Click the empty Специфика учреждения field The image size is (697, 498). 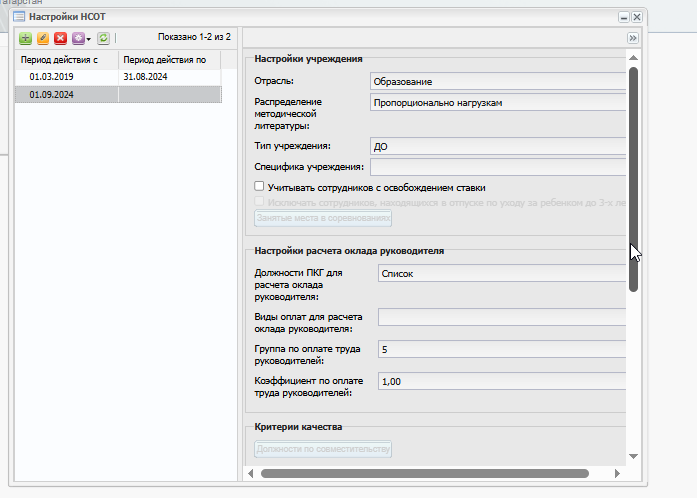(x=498, y=168)
